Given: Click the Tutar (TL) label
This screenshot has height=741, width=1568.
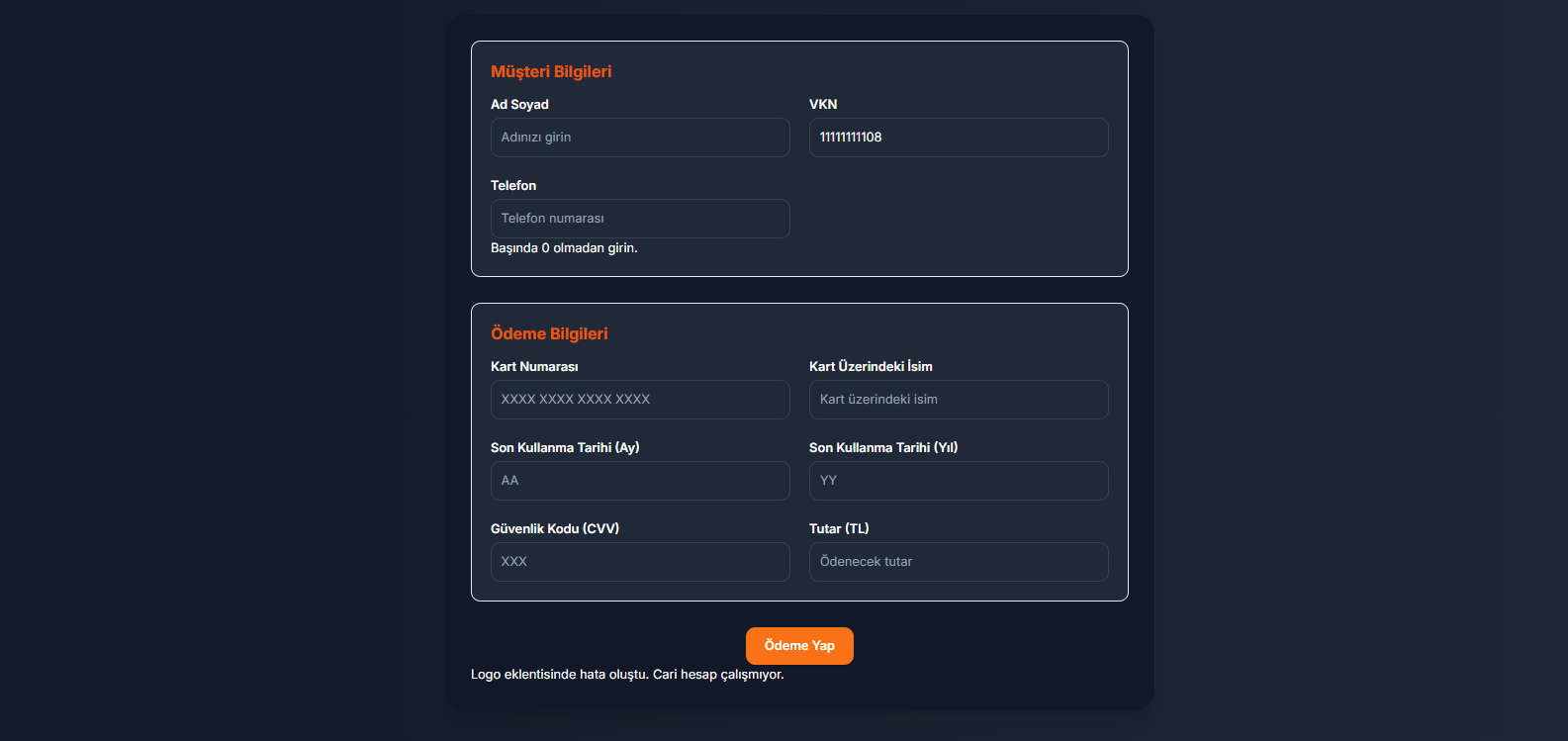Looking at the screenshot, I should pyautogui.click(x=839, y=529).
